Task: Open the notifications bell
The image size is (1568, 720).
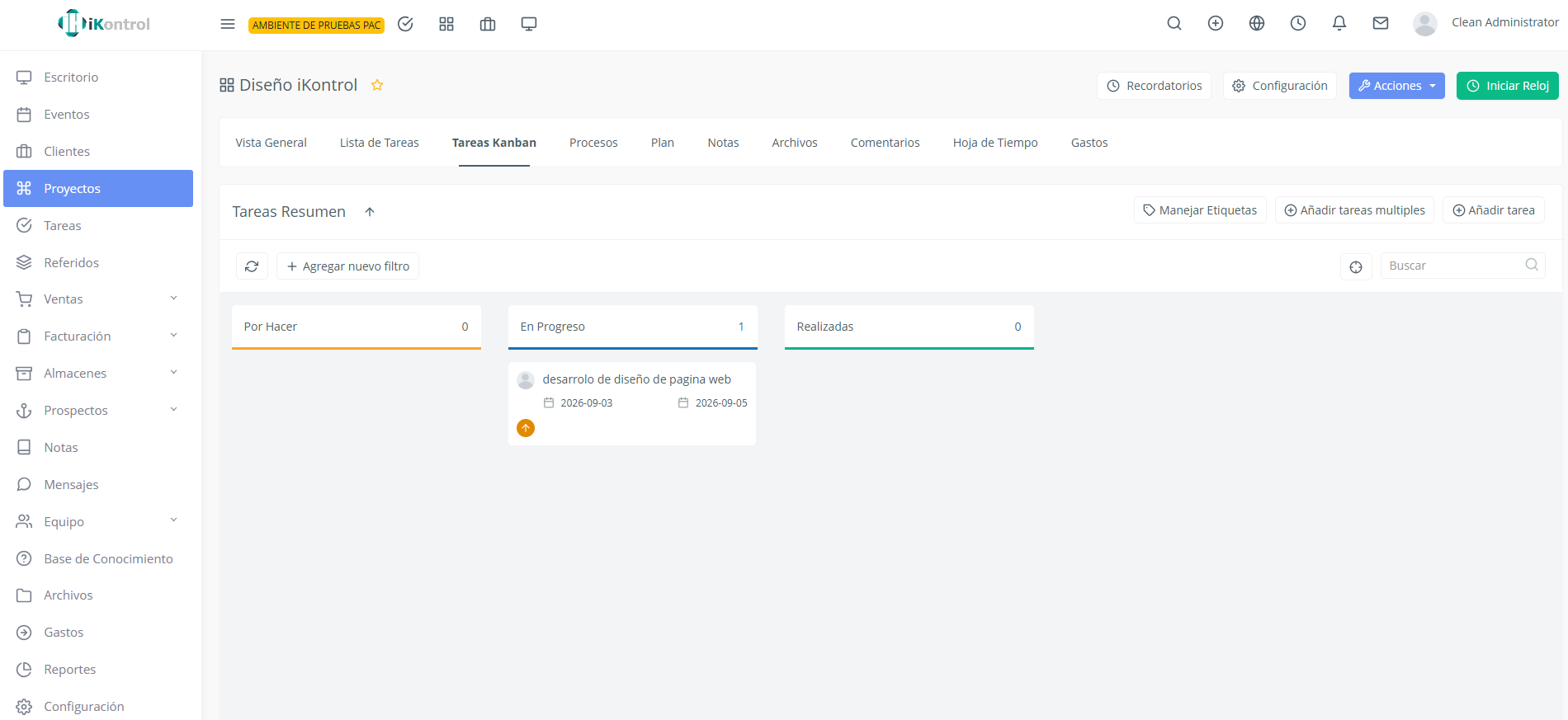Action: tap(1339, 23)
